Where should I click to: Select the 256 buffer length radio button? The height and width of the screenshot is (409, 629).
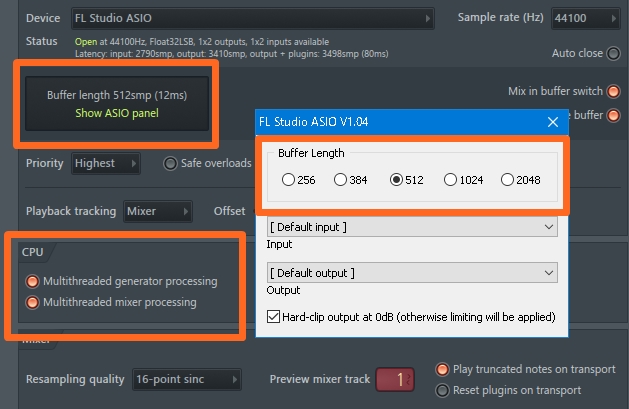(288, 180)
